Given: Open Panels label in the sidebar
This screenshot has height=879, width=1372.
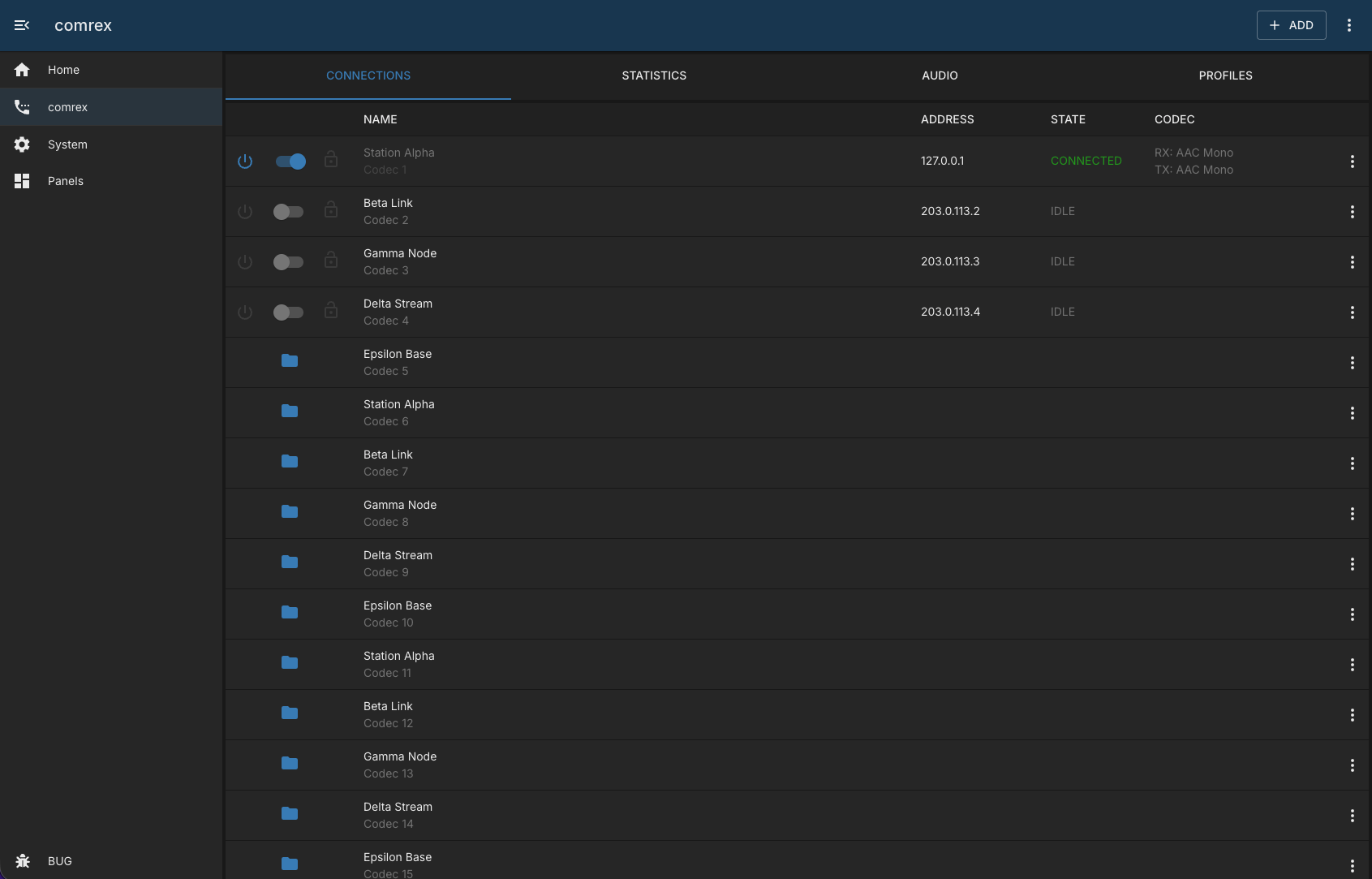Looking at the screenshot, I should (x=66, y=181).
